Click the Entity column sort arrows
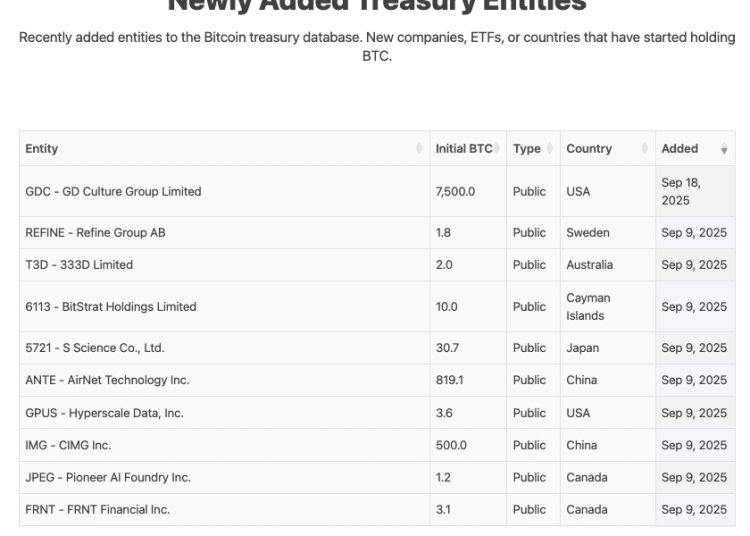Screen dimensions: 750x536 419,149
